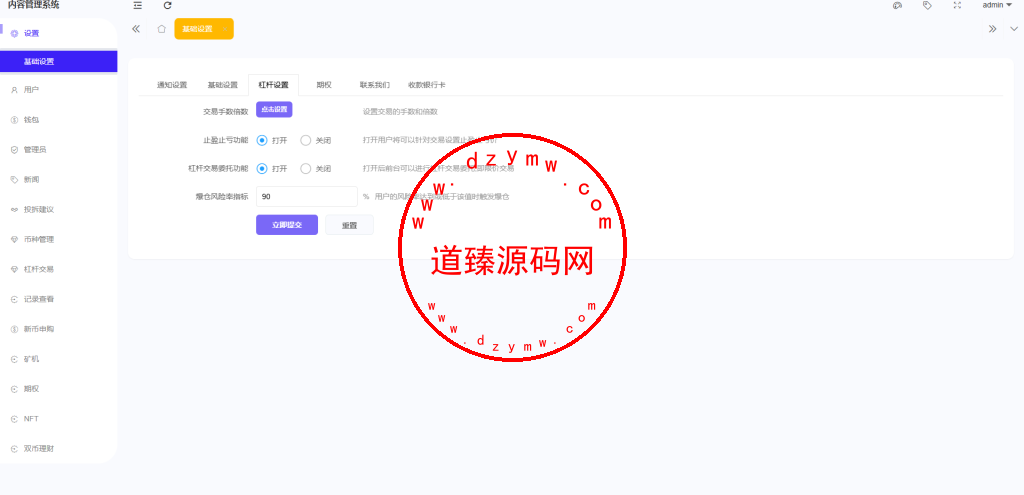Click the 投拆建议 icon in sidebar
The width and height of the screenshot is (1024, 495).
pos(14,210)
